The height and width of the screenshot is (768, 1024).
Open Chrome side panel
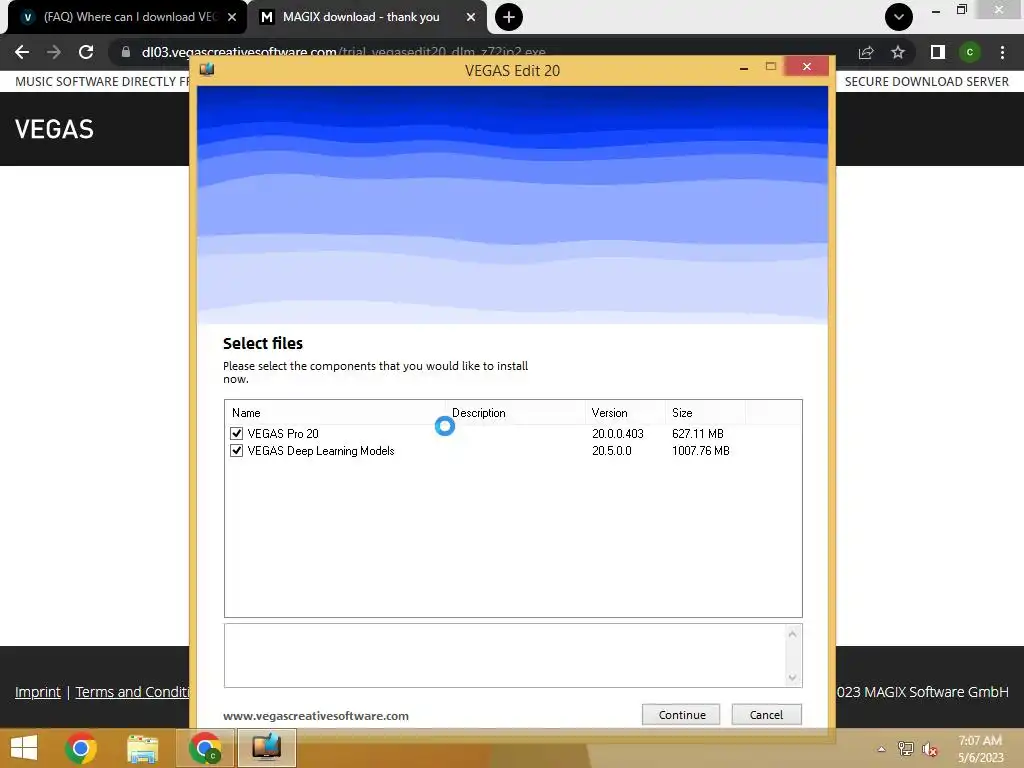point(938,52)
